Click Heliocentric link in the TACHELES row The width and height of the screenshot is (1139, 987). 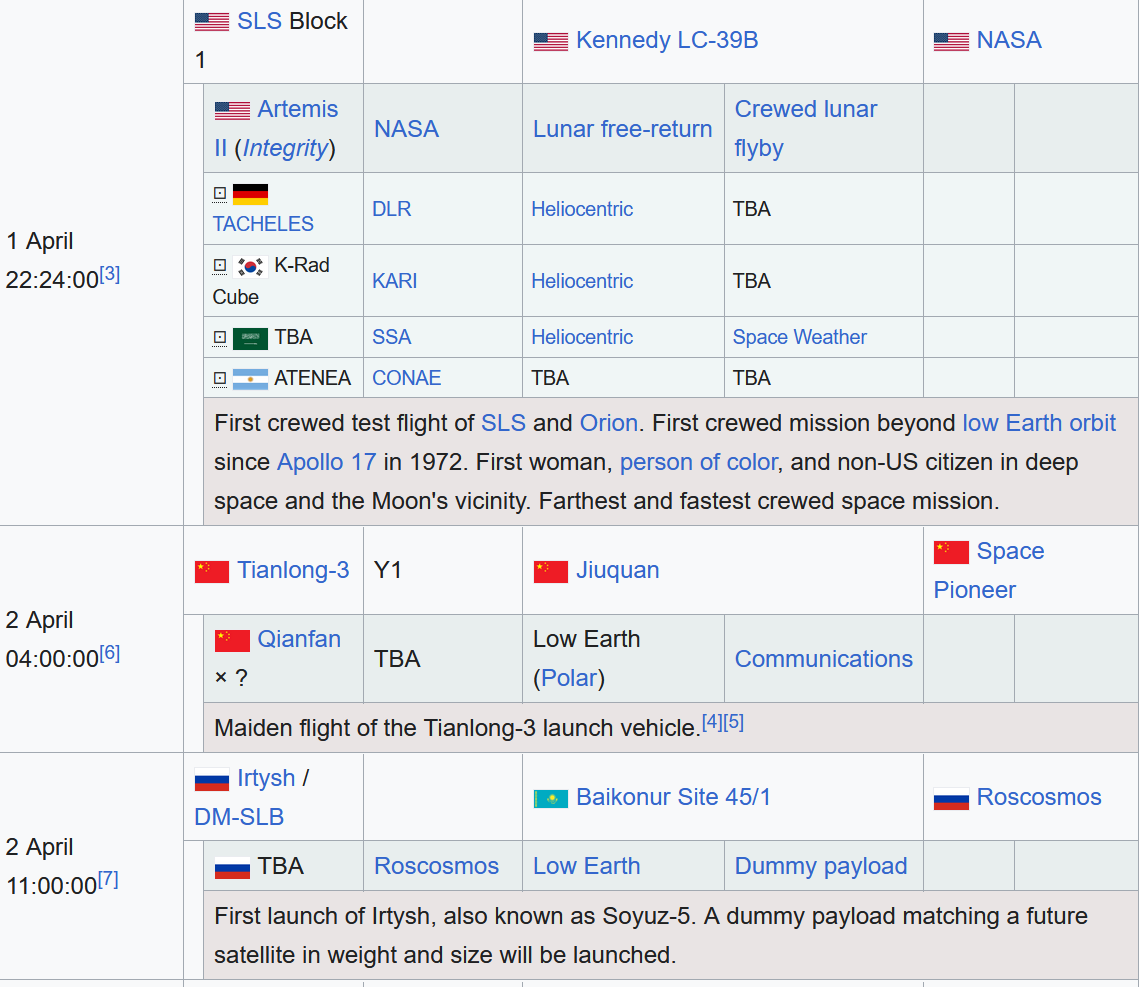pos(582,209)
